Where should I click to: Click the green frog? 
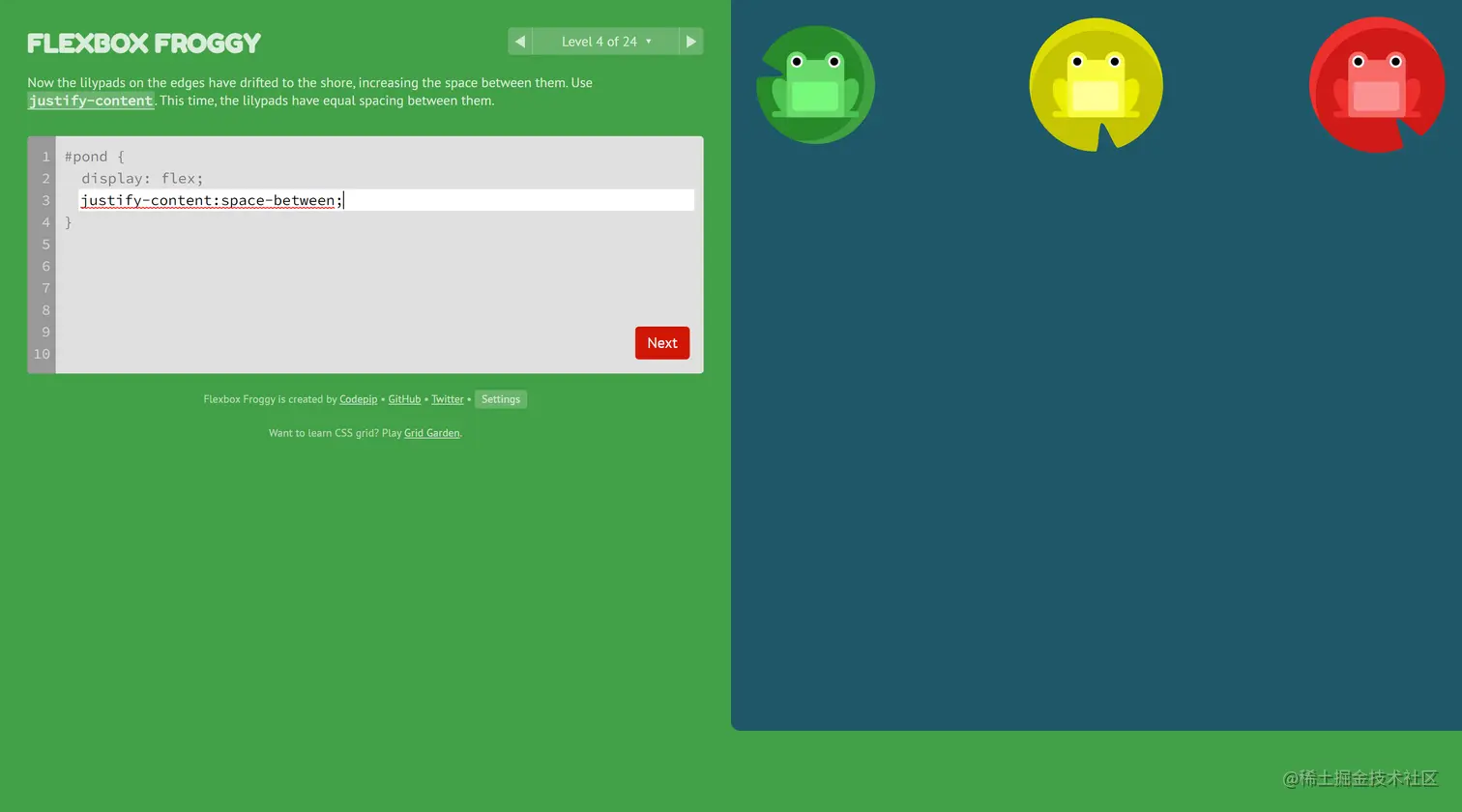[815, 85]
